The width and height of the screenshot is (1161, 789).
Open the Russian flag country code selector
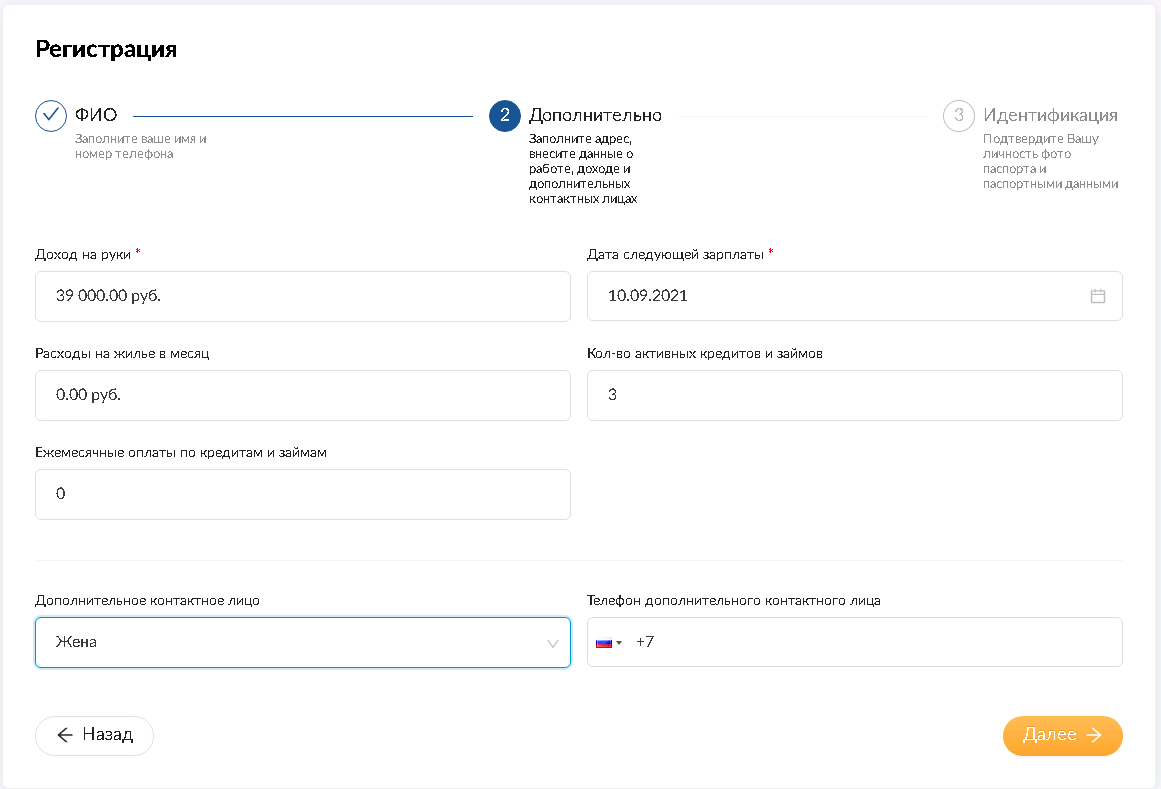608,642
